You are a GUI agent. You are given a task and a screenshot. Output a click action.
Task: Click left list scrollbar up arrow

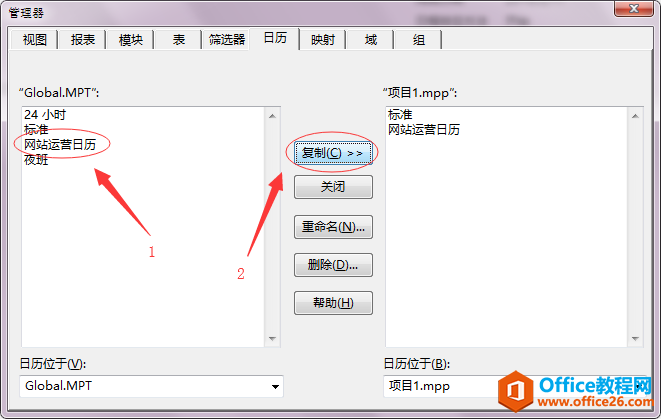(272, 116)
